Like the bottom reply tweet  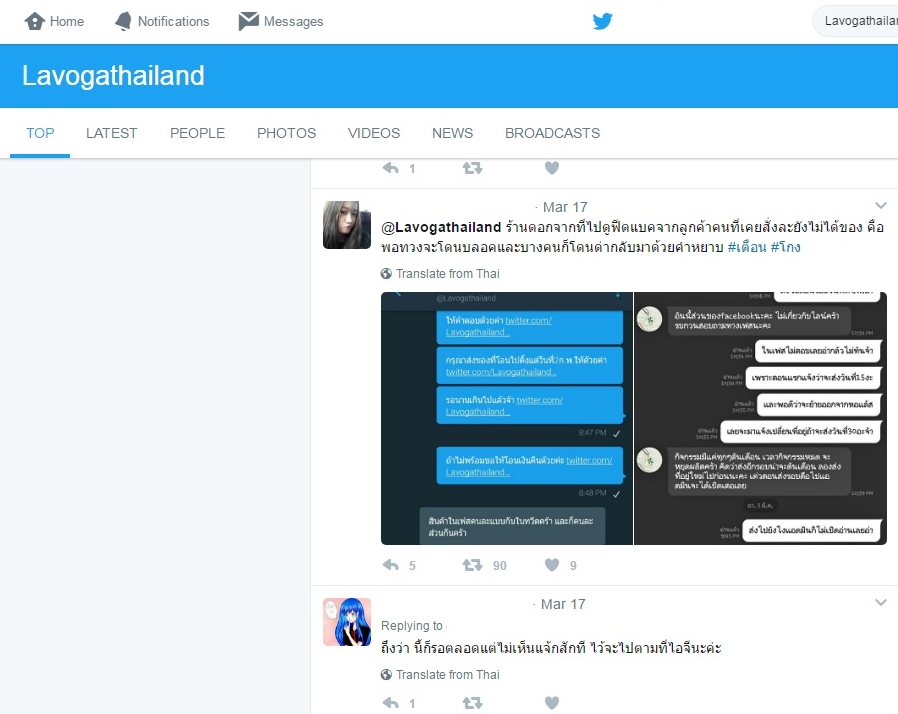coord(552,703)
